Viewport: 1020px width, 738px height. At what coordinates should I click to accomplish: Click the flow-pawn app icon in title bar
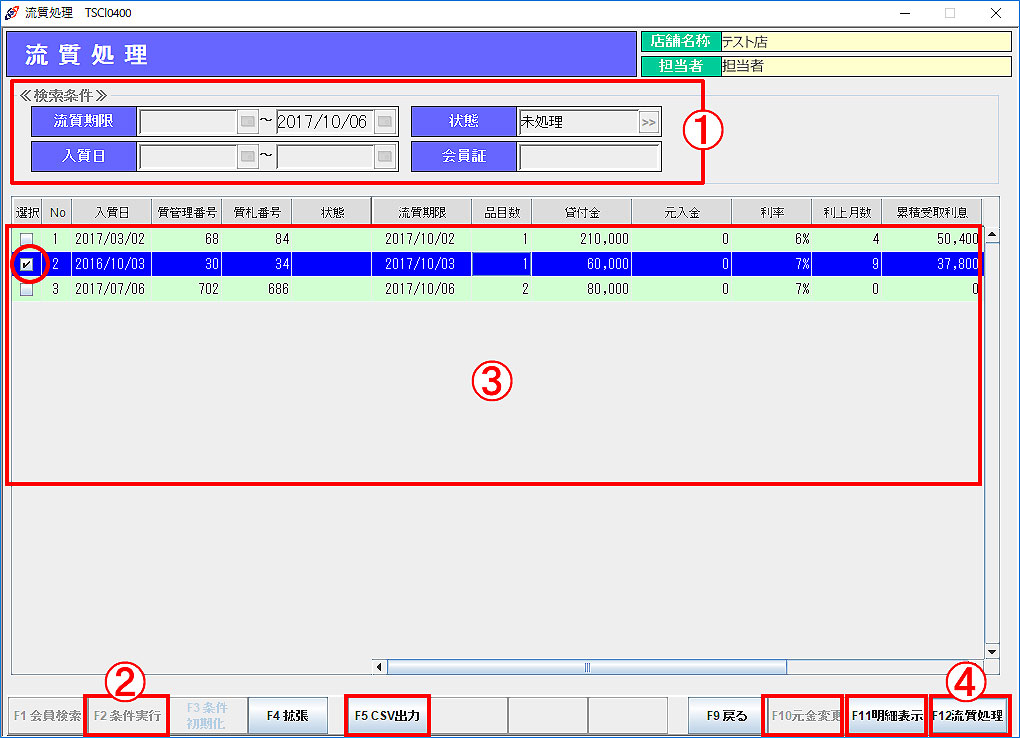[11, 13]
